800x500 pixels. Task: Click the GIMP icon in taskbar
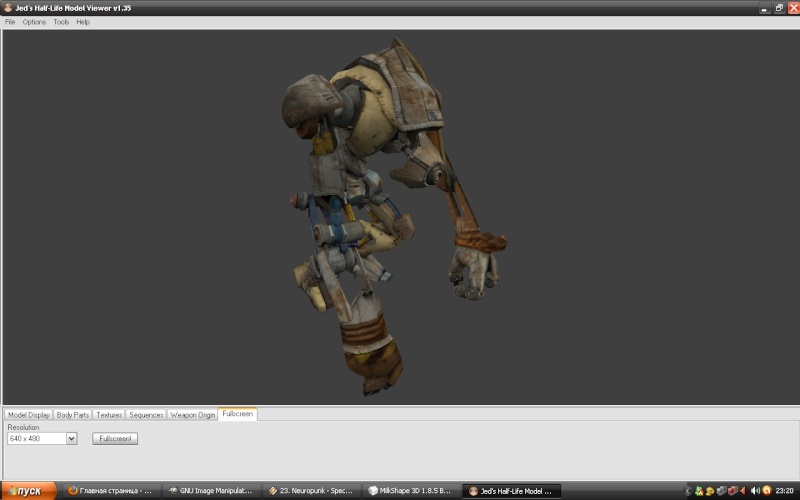coord(172,490)
